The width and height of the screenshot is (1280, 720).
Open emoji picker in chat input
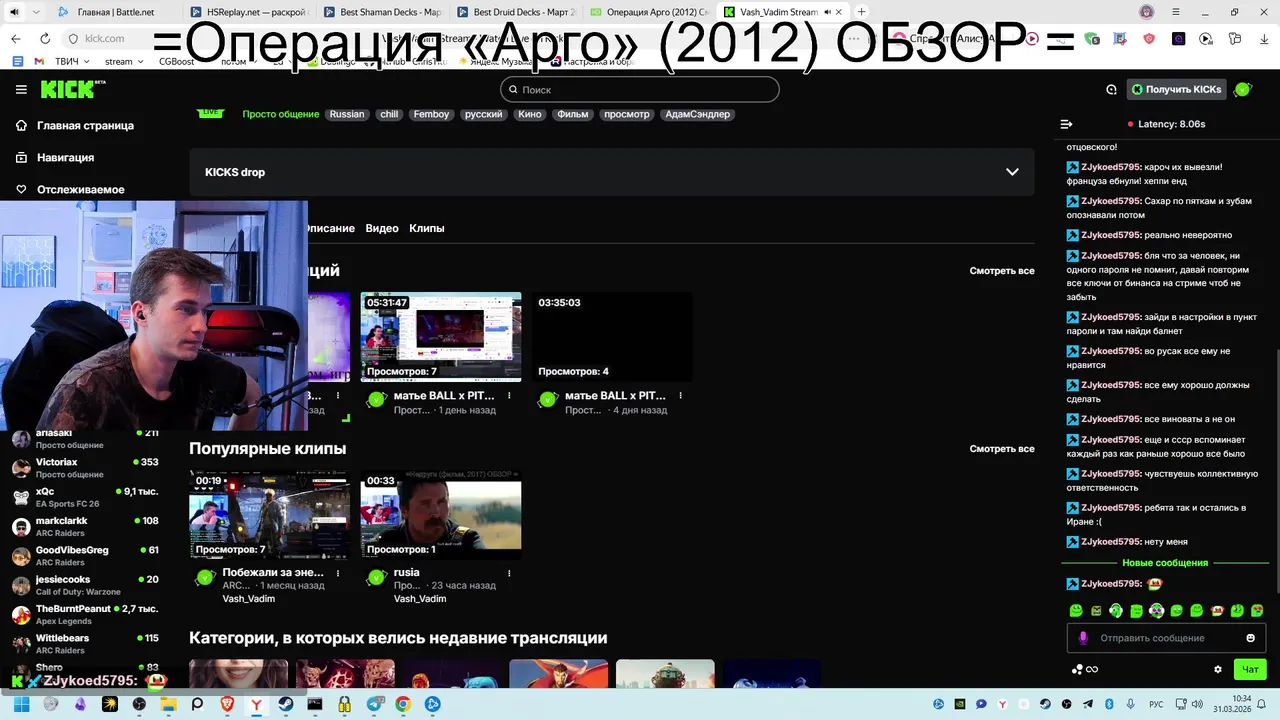coord(1250,638)
